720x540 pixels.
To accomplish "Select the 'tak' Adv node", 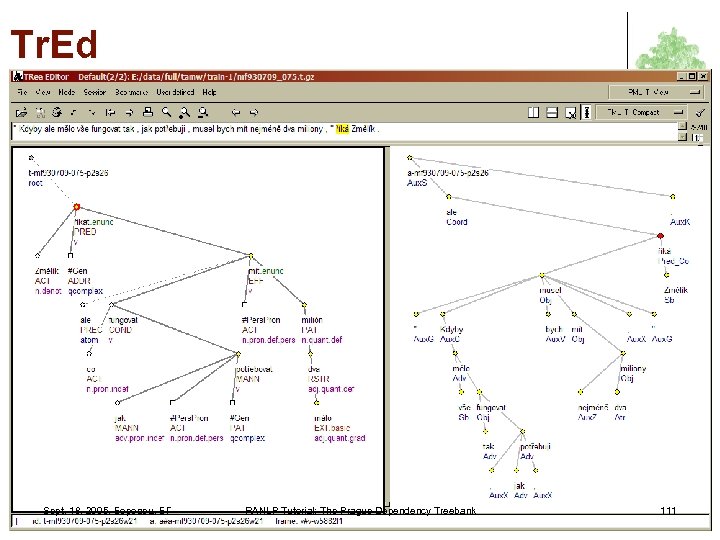I will coord(485,432).
